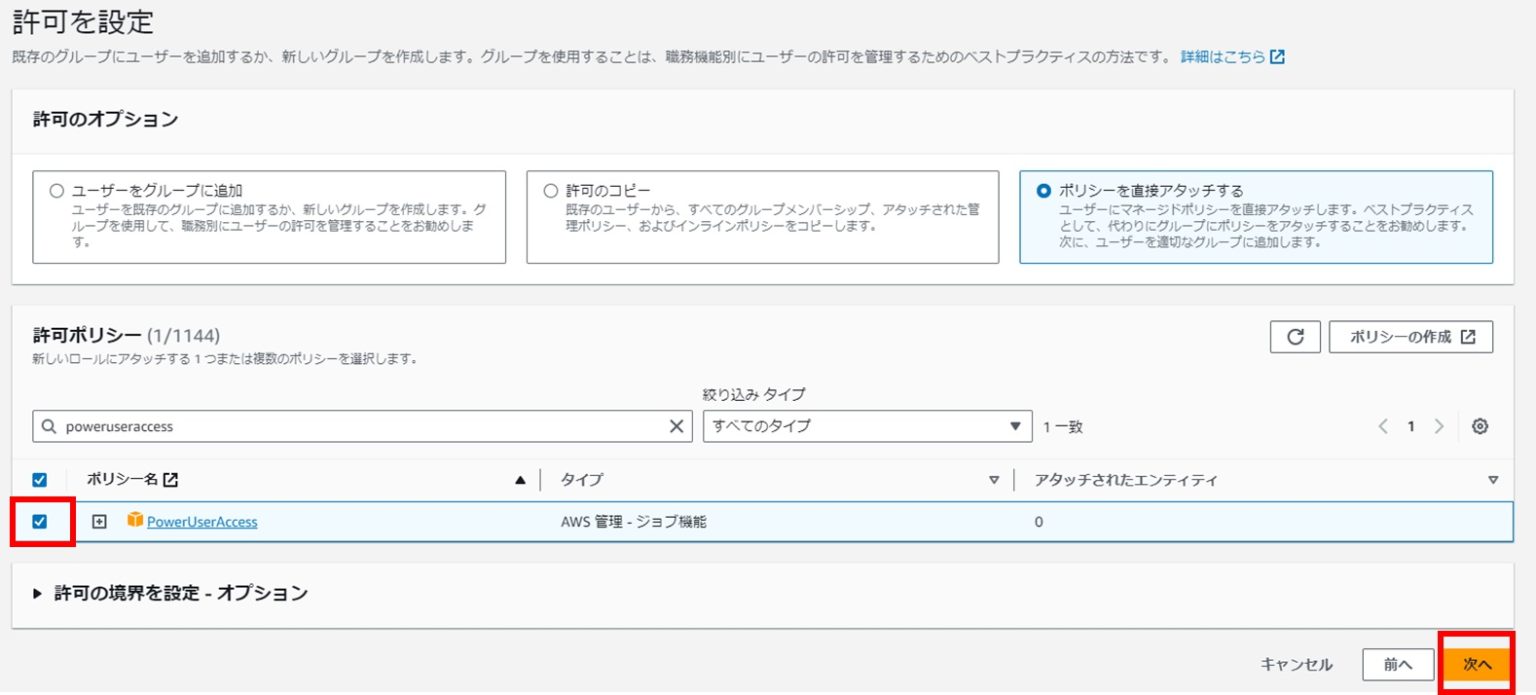Go to next page with right chevron
The height and width of the screenshot is (695, 1536).
click(x=1440, y=425)
